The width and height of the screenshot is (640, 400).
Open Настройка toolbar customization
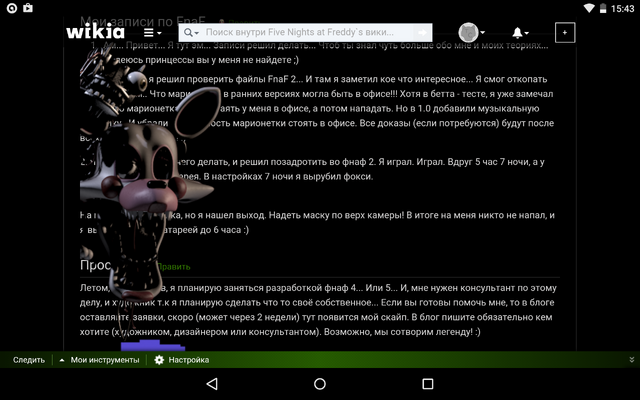(189, 360)
